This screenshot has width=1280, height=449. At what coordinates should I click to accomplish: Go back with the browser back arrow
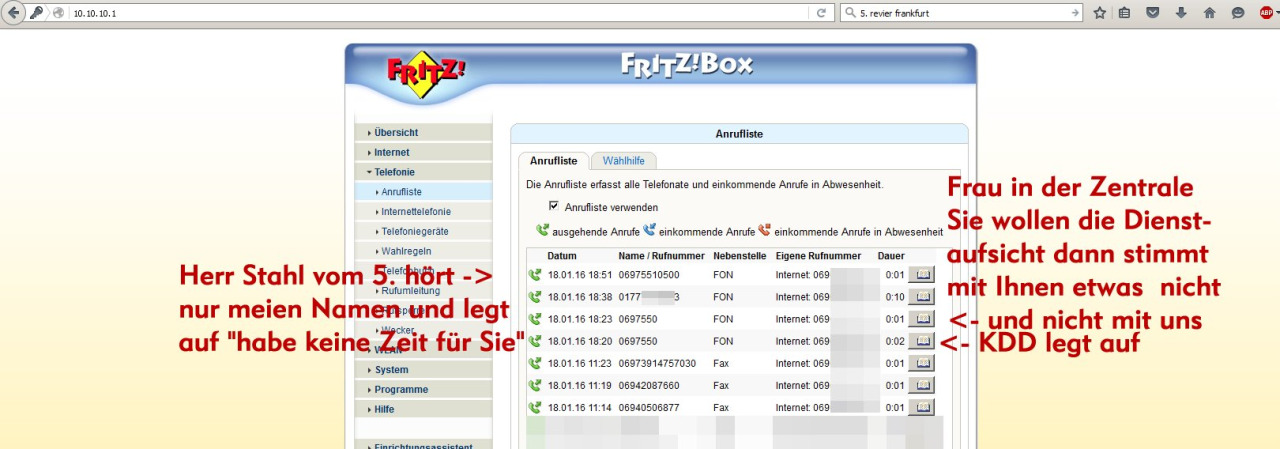[x=15, y=13]
